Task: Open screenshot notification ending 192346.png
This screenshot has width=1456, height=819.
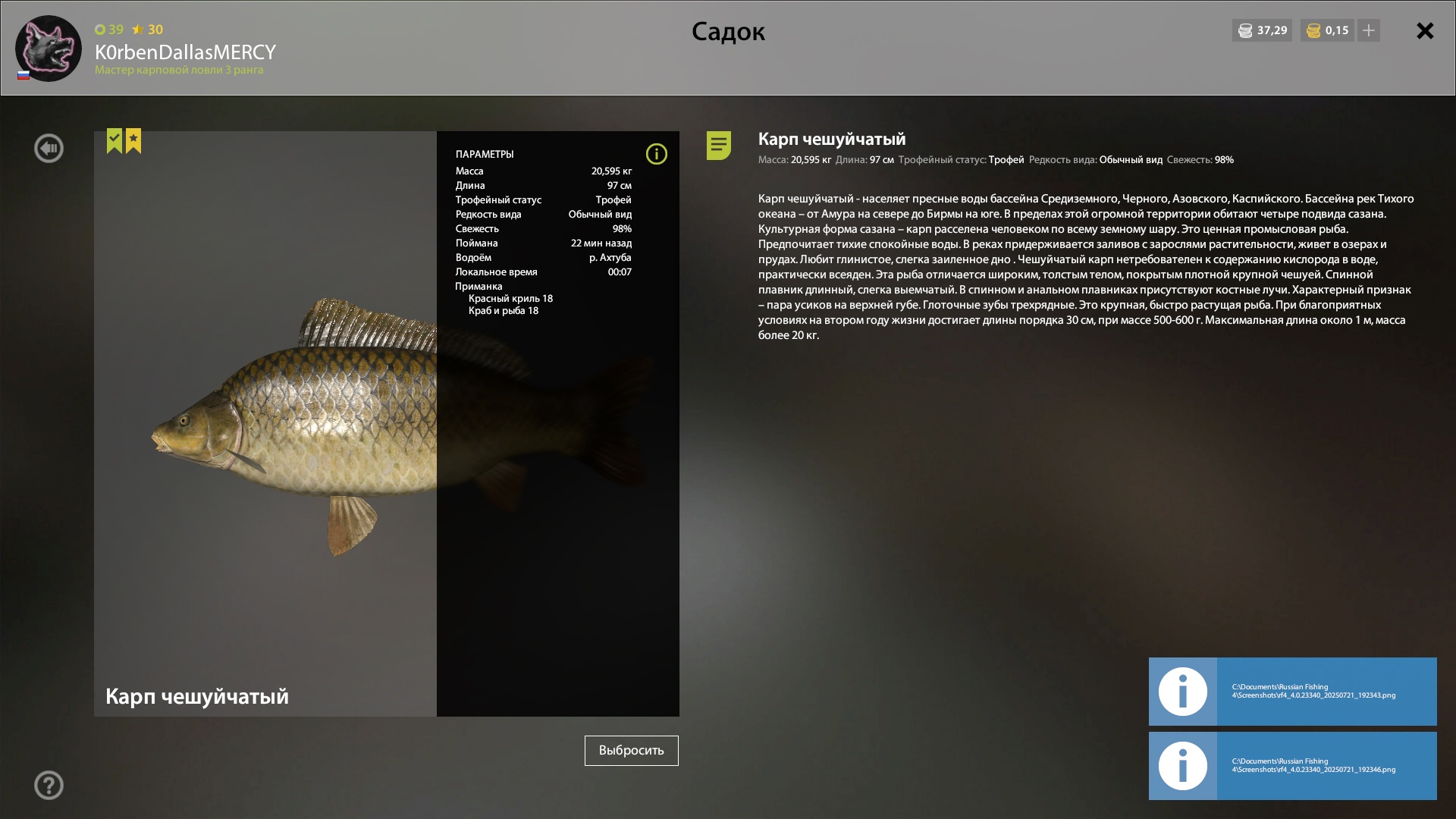Action: pos(1293,766)
